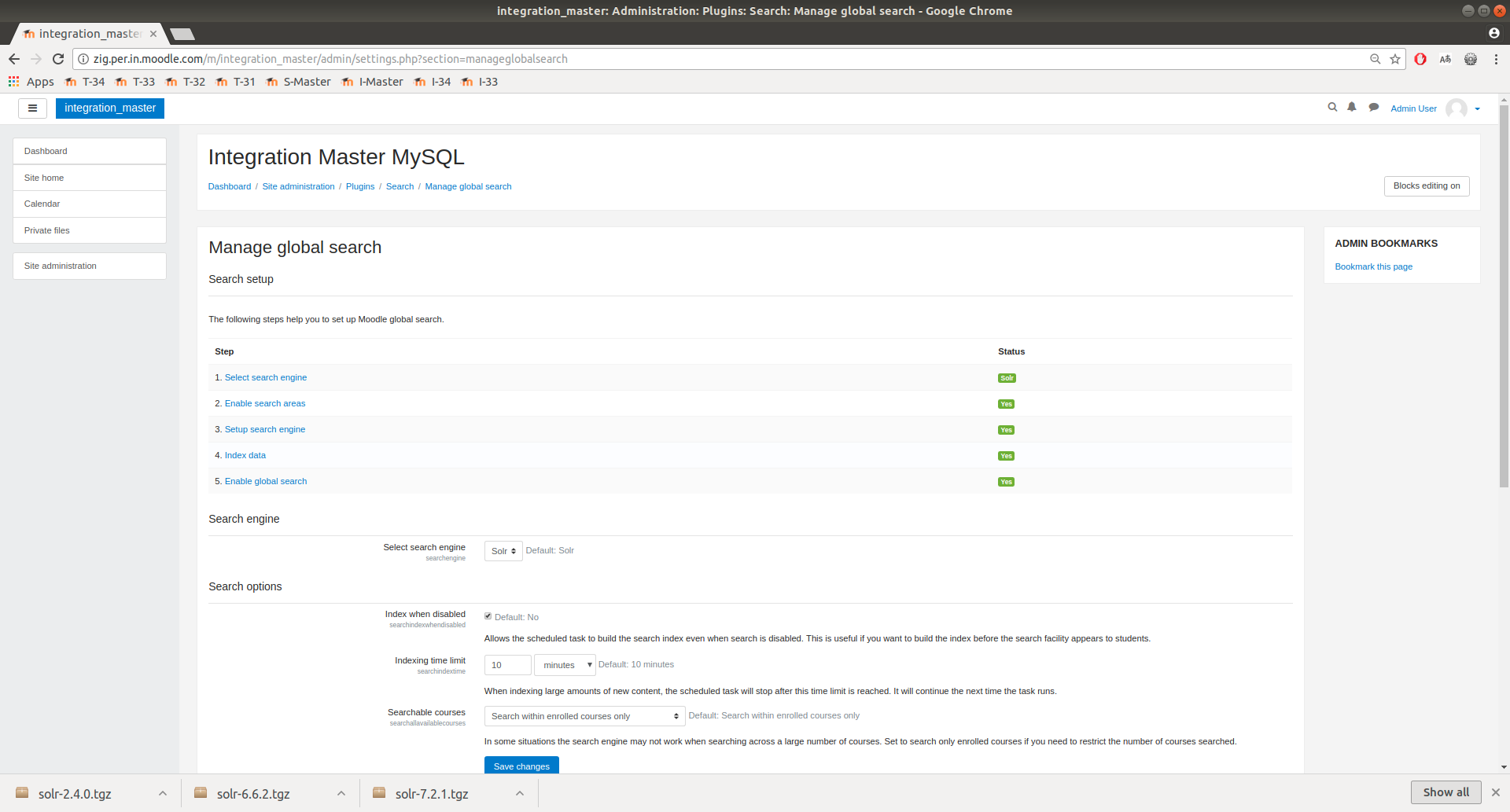The height and width of the screenshot is (812, 1510).
Task: Expand options arrow for solr-2.4.0.tgz download
Action: click(163, 794)
